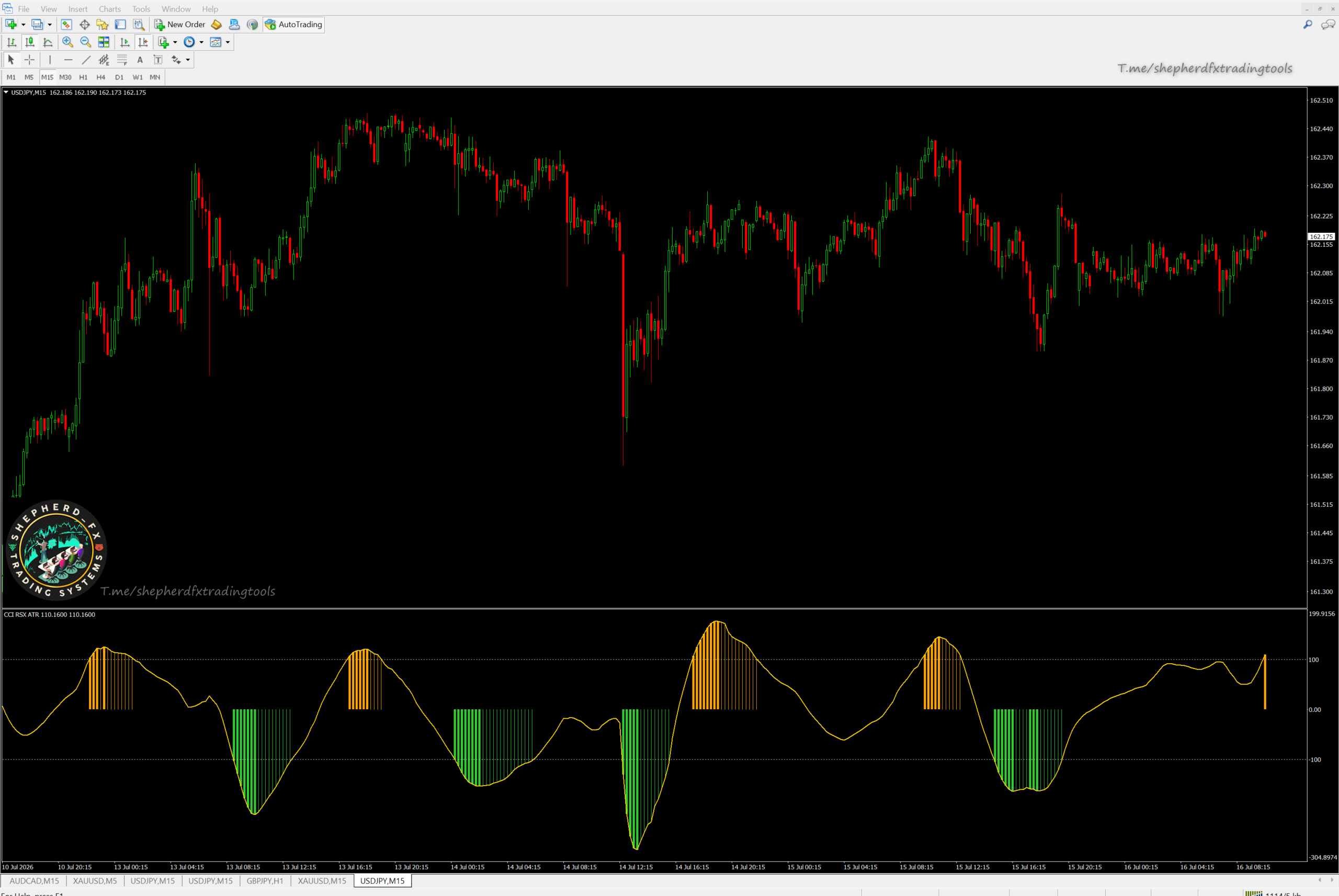Select the M1 timeframe
The height and width of the screenshot is (896, 1339).
(x=11, y=77)
